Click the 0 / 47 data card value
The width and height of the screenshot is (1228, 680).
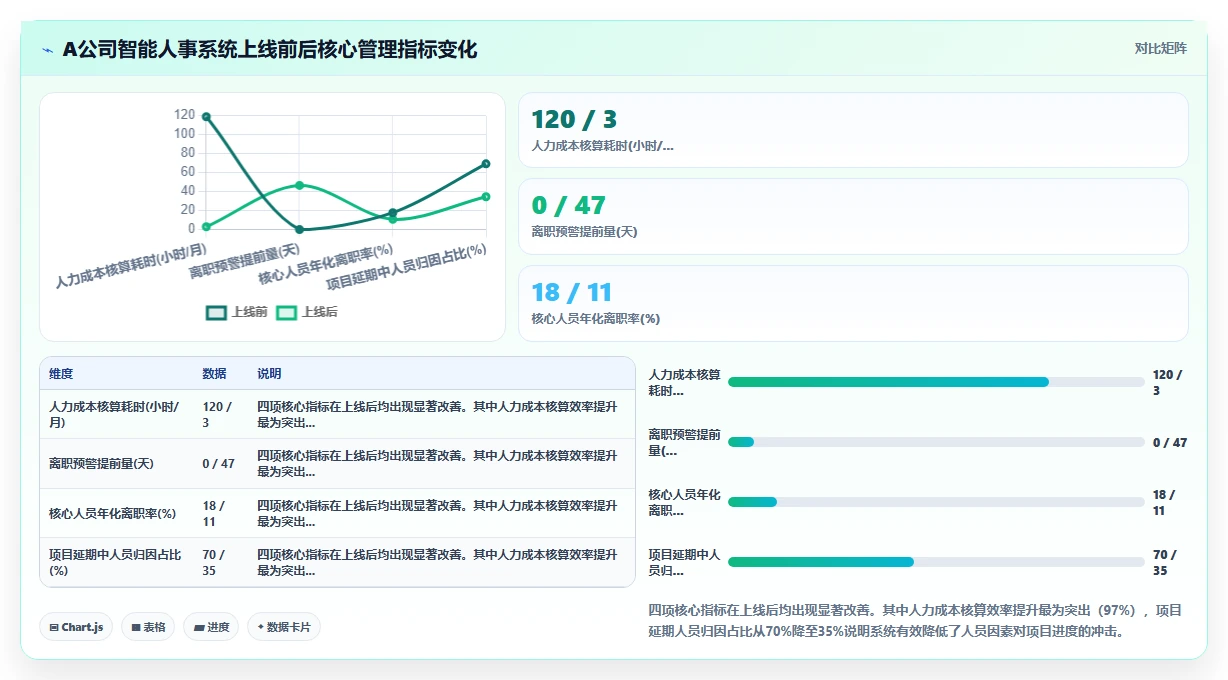569,206
